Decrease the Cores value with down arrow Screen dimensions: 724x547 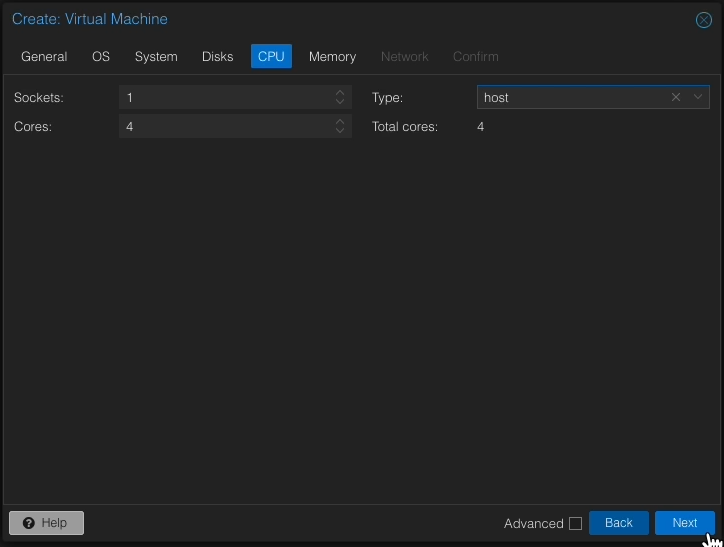click(x=340, y=131)
